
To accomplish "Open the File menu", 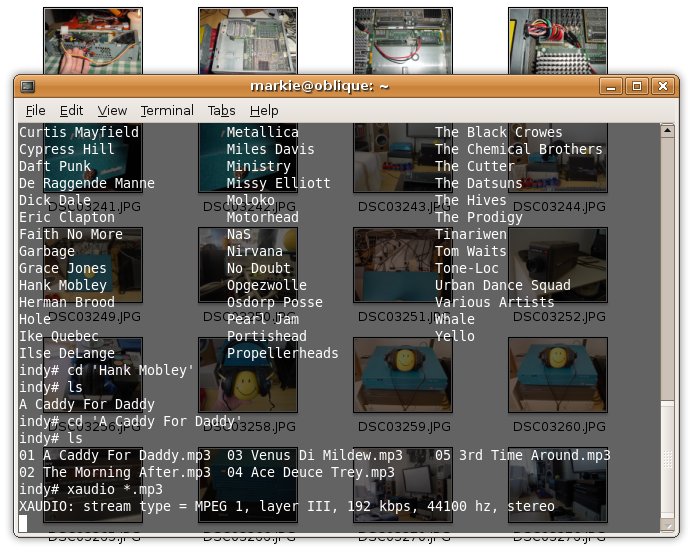I will click(x=35, y=110).
